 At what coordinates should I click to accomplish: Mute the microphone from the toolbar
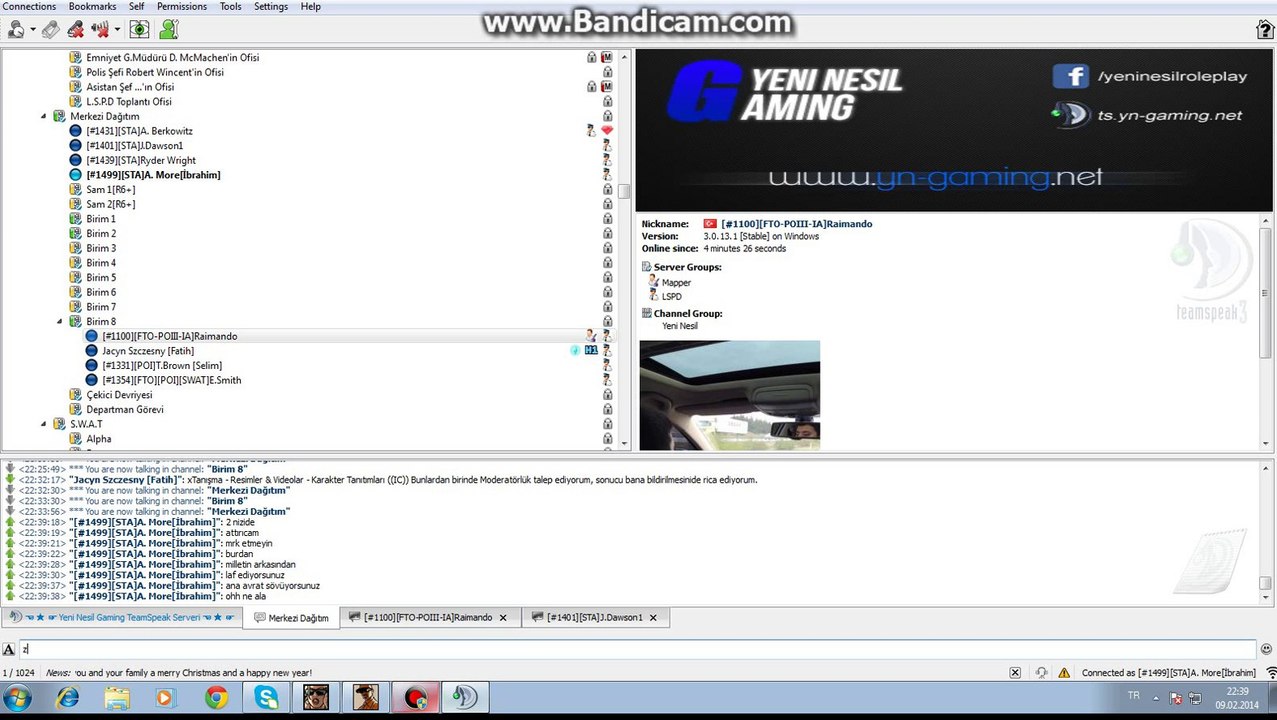(75, 29)
